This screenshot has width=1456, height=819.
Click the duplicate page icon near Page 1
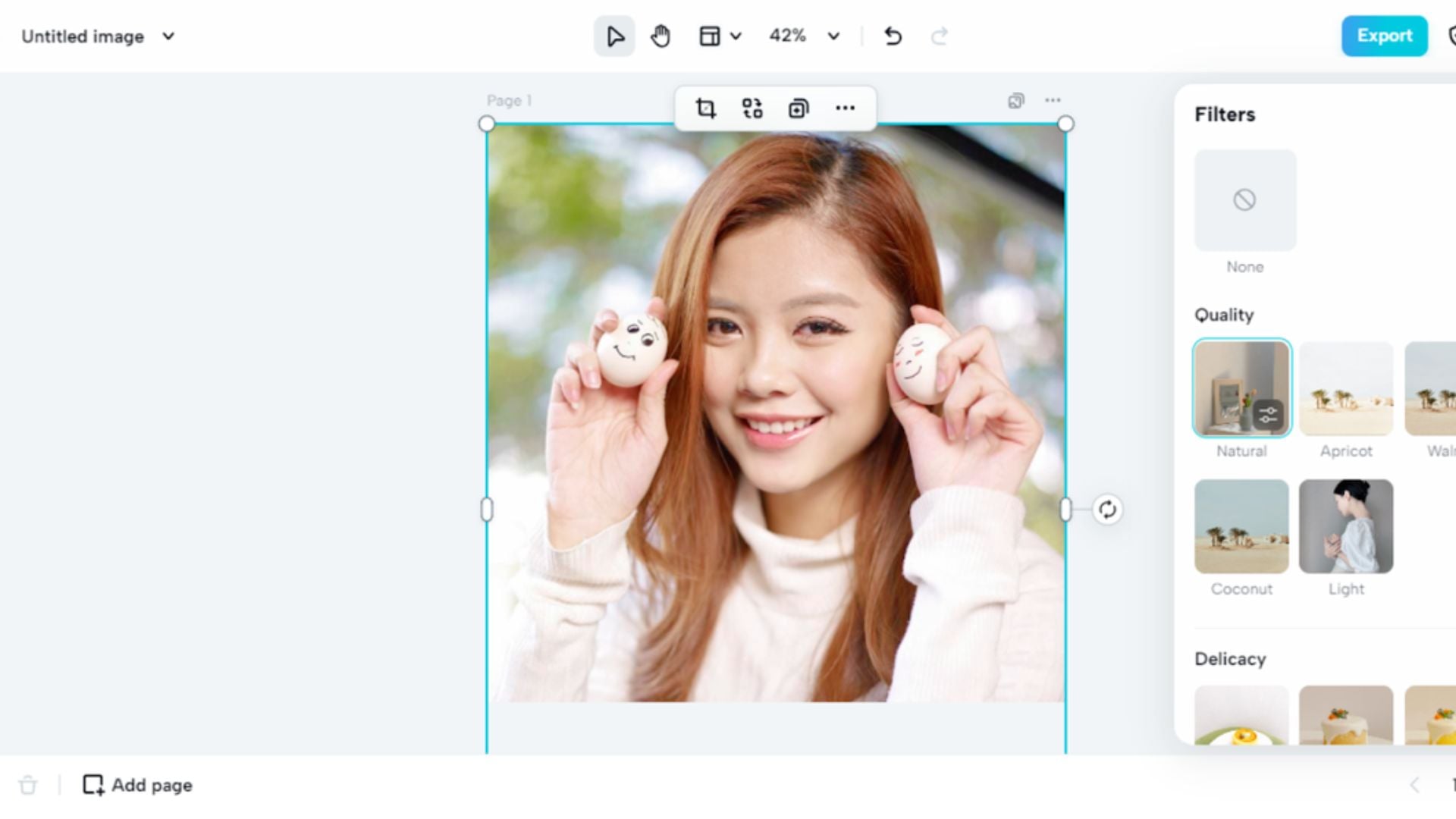(x=1015, y=101)
